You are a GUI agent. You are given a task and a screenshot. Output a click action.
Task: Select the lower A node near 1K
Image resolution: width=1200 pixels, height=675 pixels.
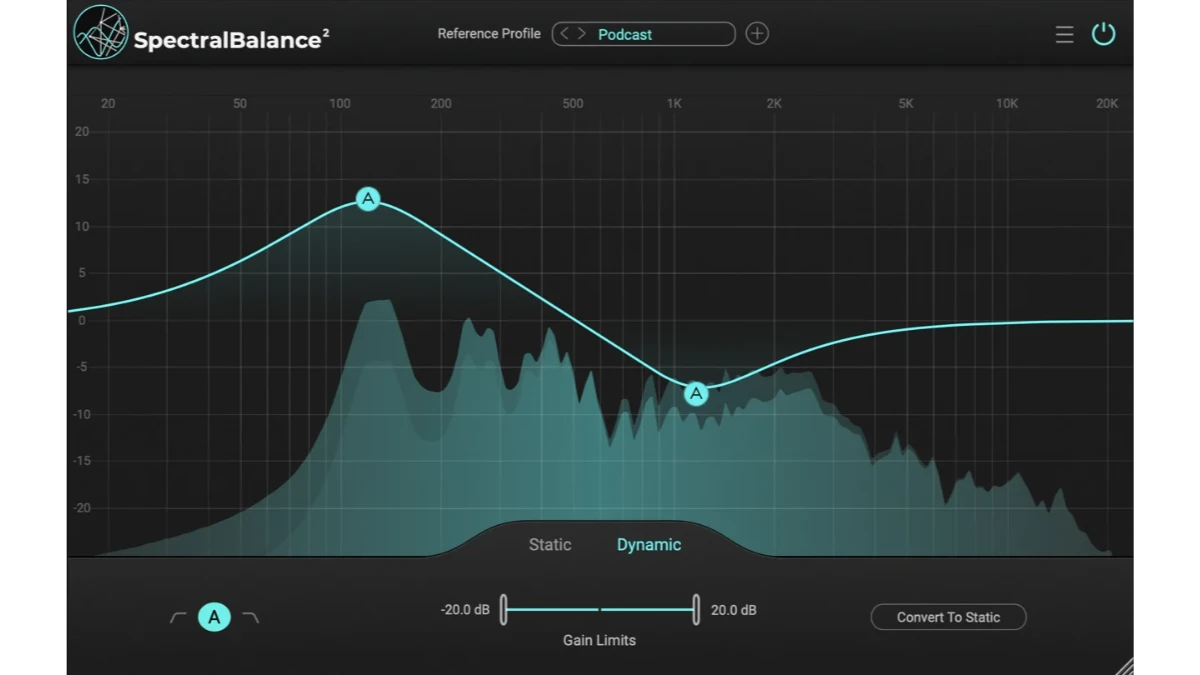pyautogui.click(x=696, y=394)
